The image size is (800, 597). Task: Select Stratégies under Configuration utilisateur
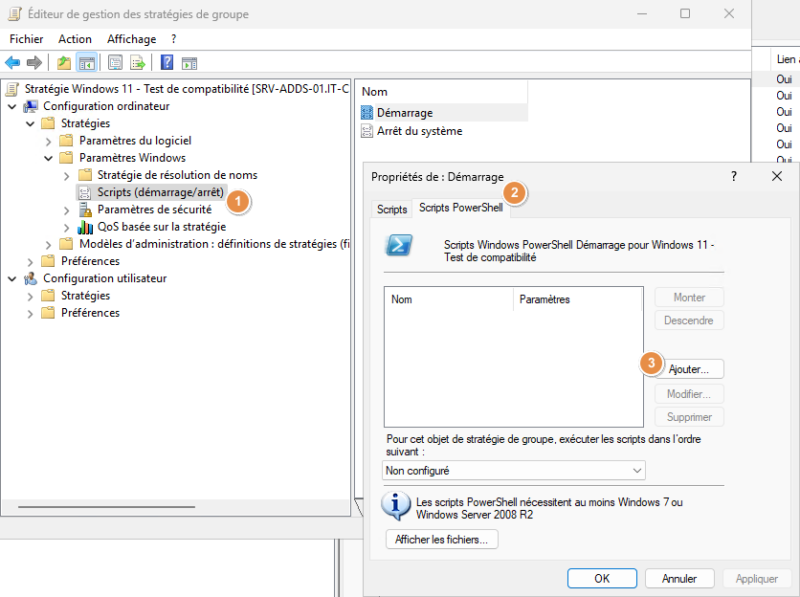click(x=85, y=296)
